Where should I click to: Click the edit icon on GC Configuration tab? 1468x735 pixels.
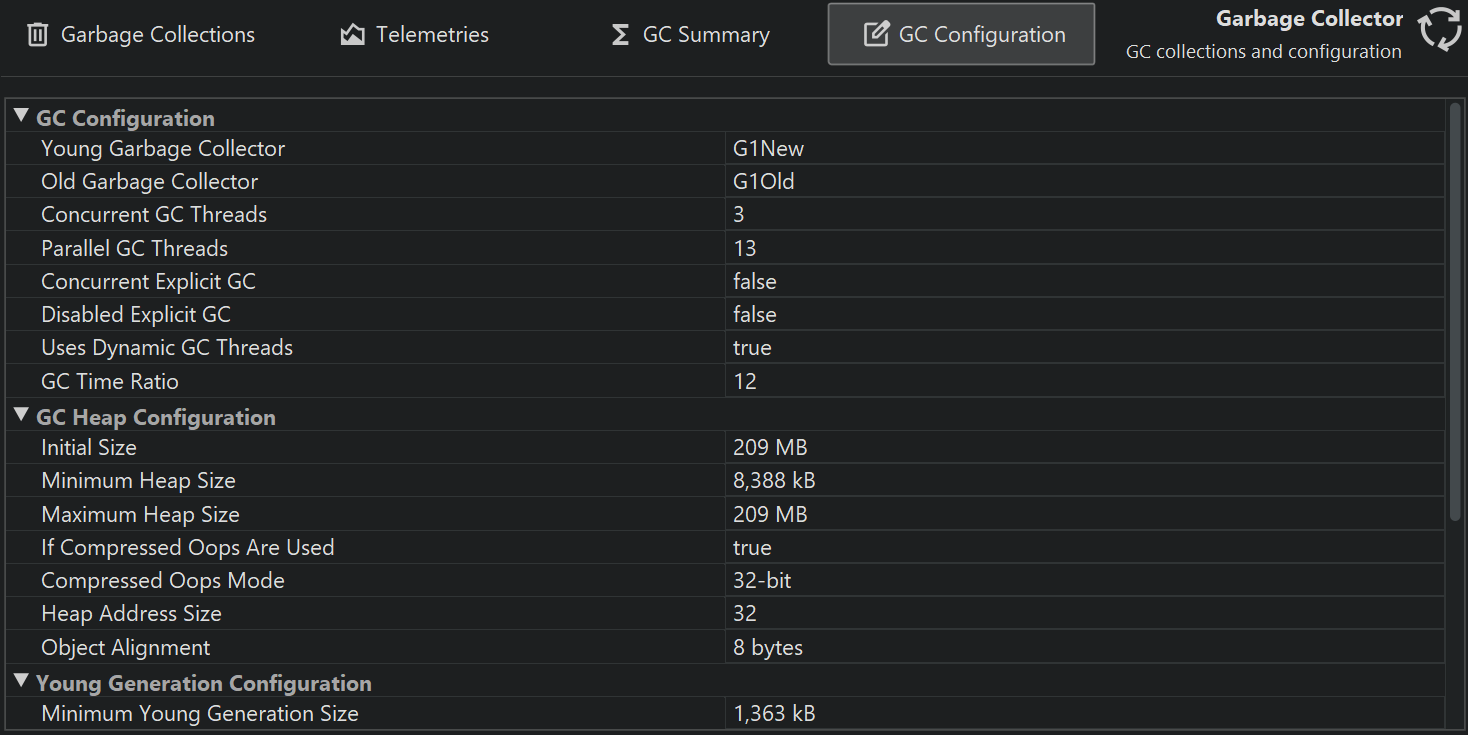[876, 35]
